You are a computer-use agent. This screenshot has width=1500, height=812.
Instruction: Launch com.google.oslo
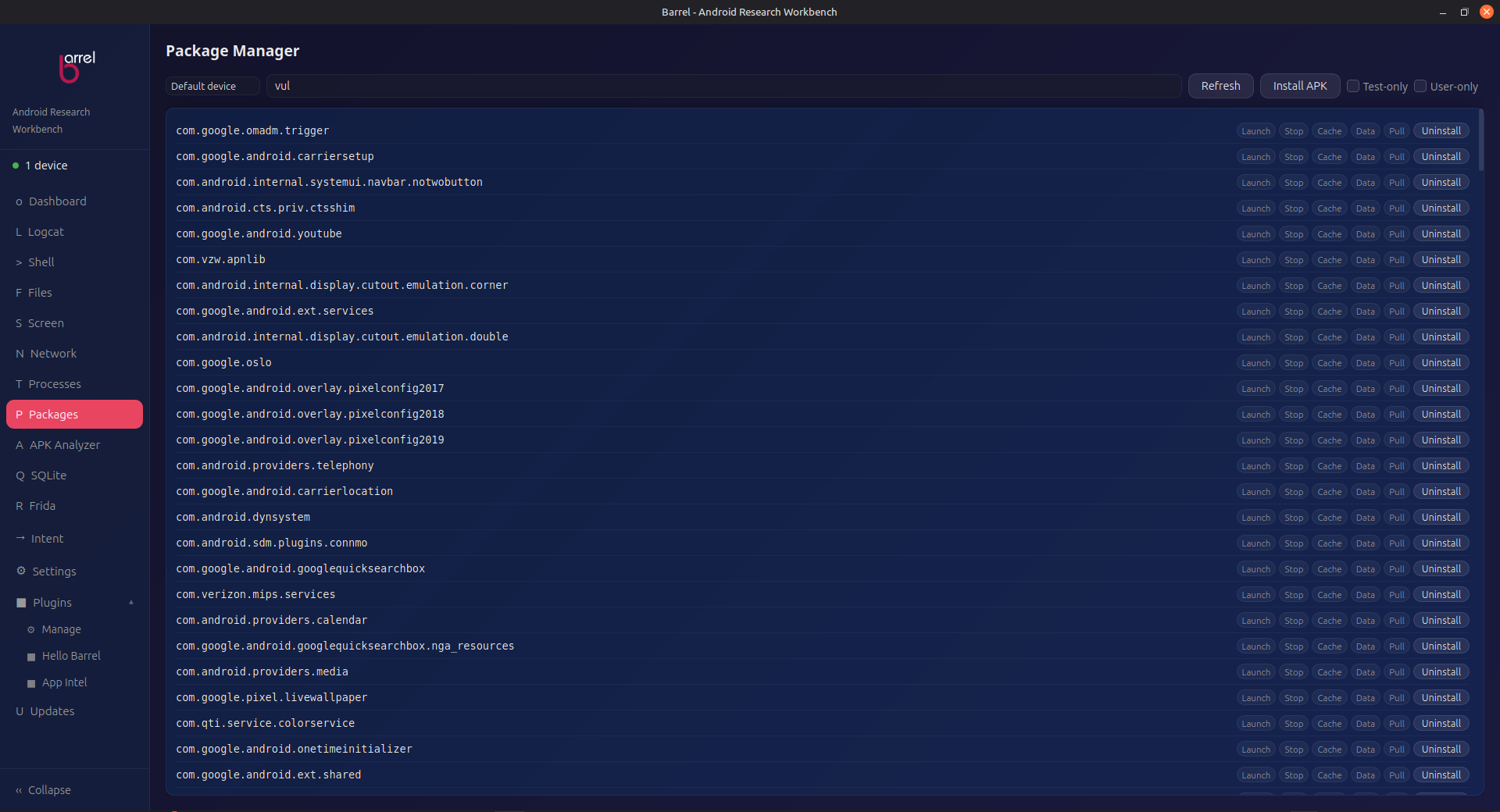pos(1255,363)
